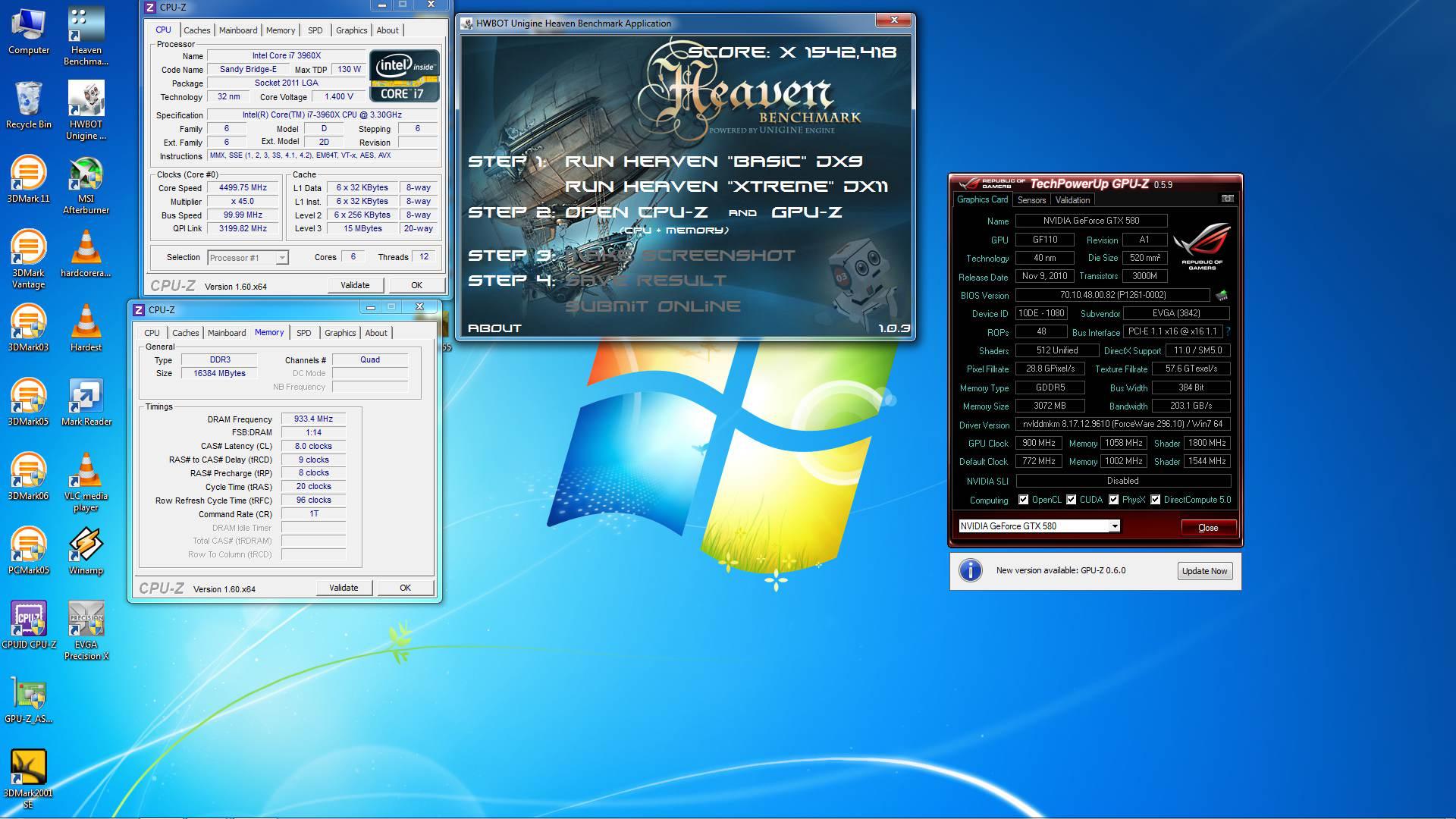Click the GPU Name field in GPU-Z
1456x819 pixels.
pyautogui.click(x=1090, y=221)
